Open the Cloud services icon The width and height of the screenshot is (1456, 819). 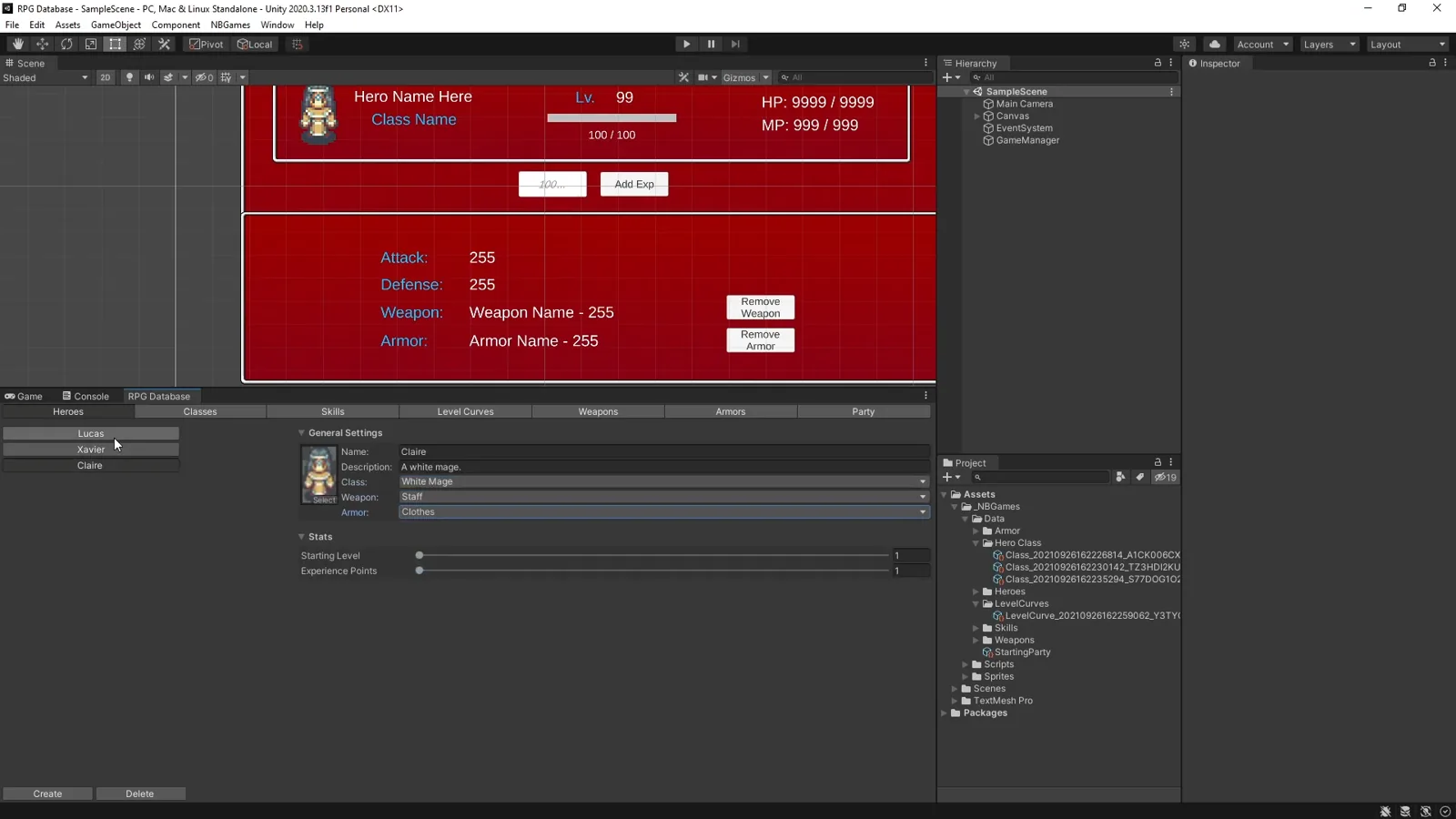[1215, 44]
